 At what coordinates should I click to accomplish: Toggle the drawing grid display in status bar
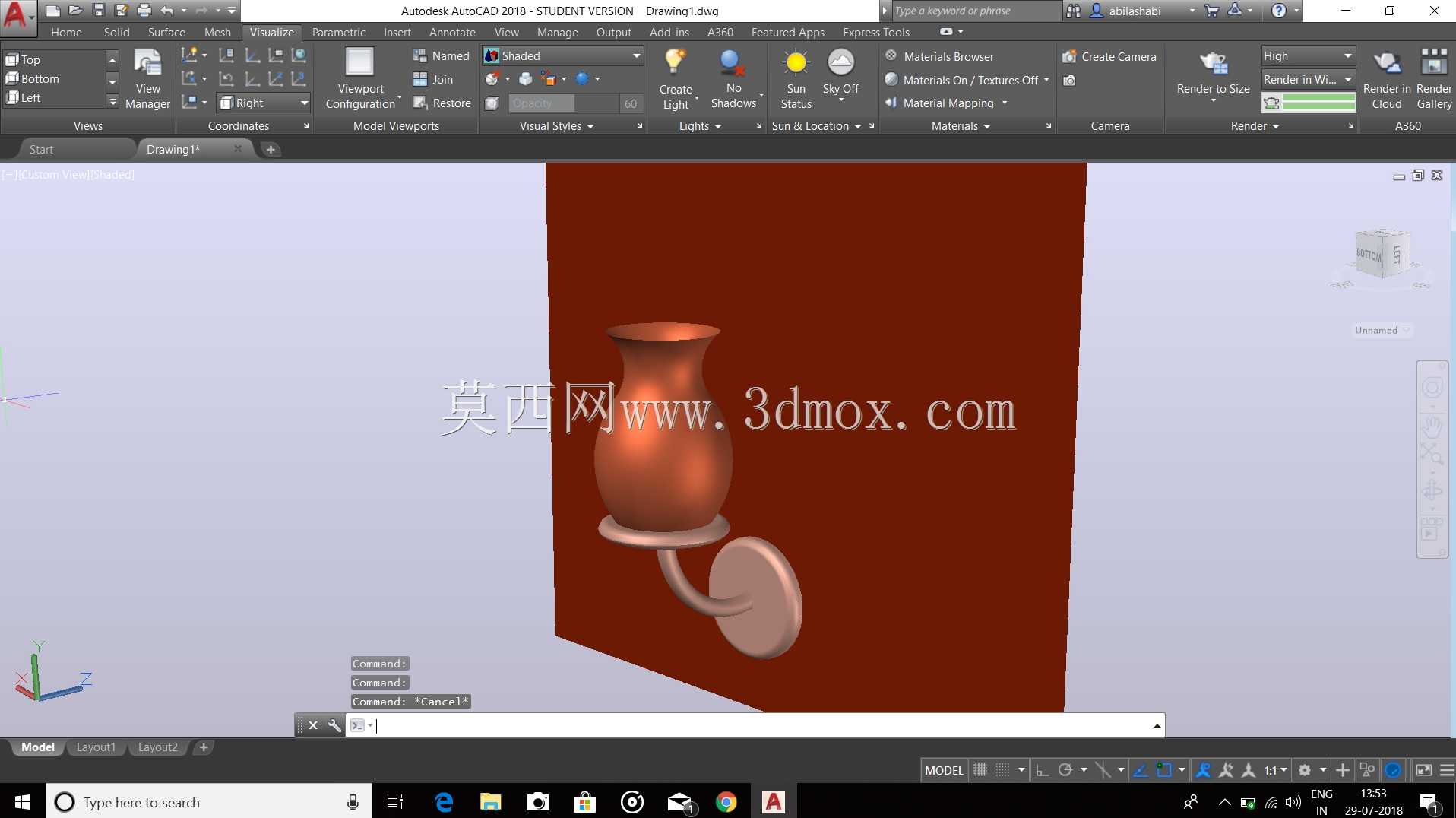click(980, 770)
